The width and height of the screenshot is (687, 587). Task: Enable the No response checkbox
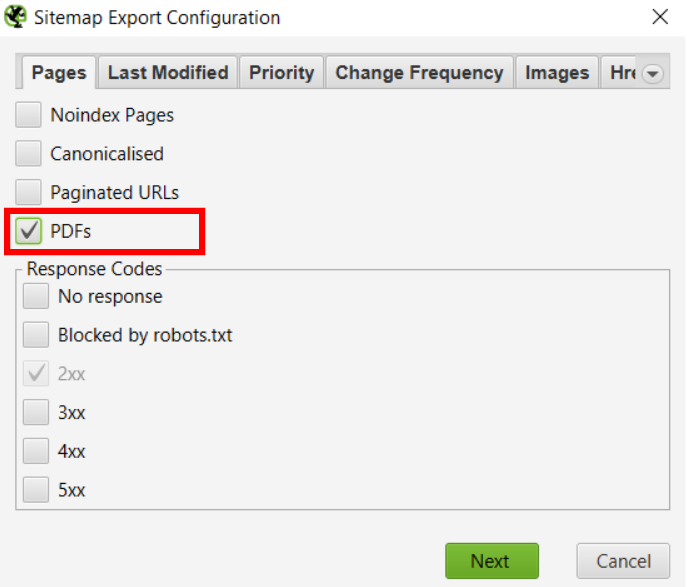pos(36,297)
